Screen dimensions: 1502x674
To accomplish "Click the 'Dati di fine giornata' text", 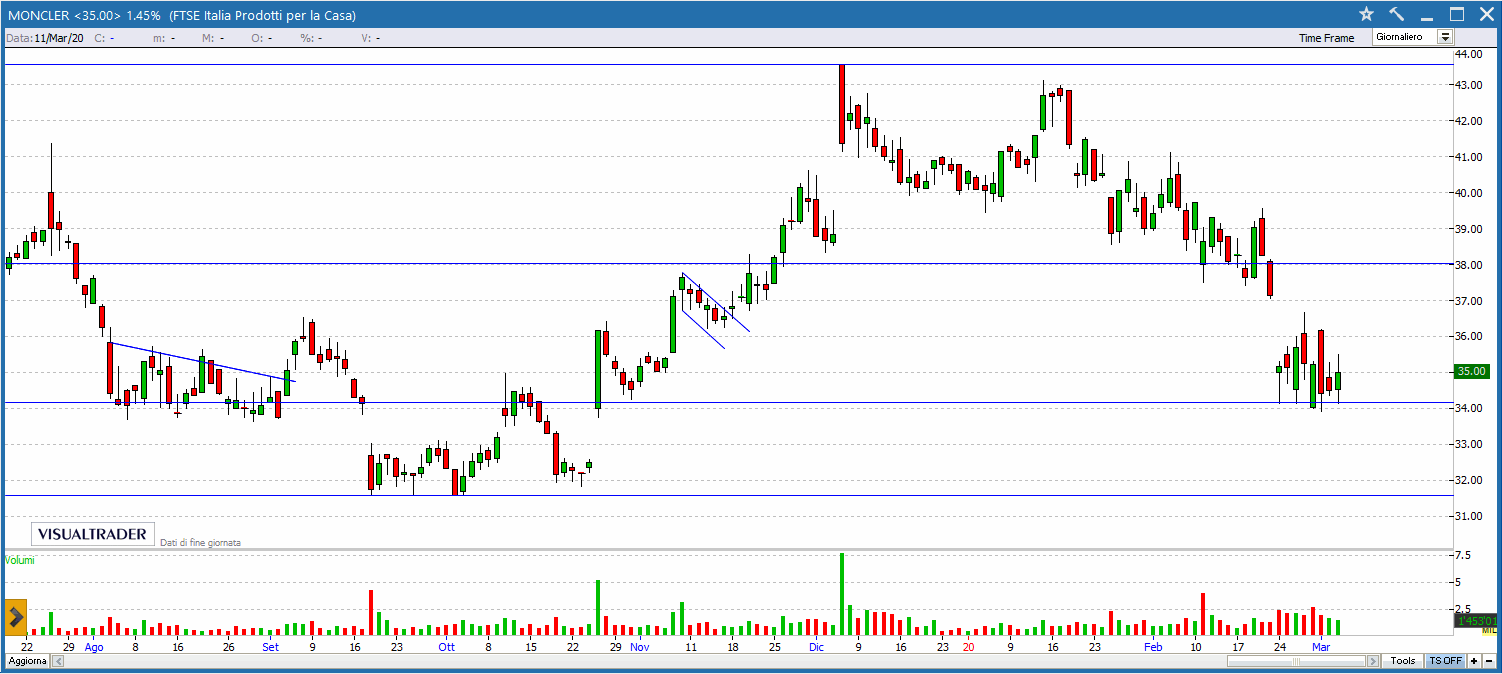I will click(201, 542).
